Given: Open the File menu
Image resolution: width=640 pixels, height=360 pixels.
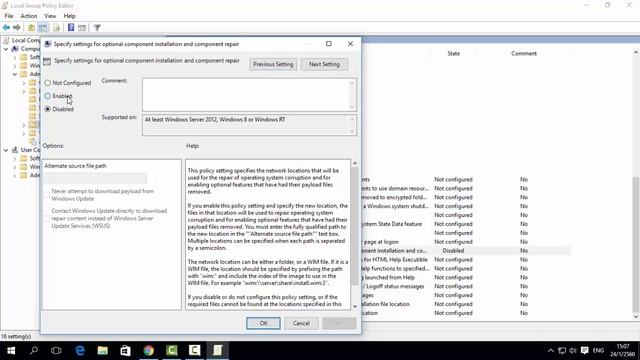Looking at the screenshot, I should 9,16.
